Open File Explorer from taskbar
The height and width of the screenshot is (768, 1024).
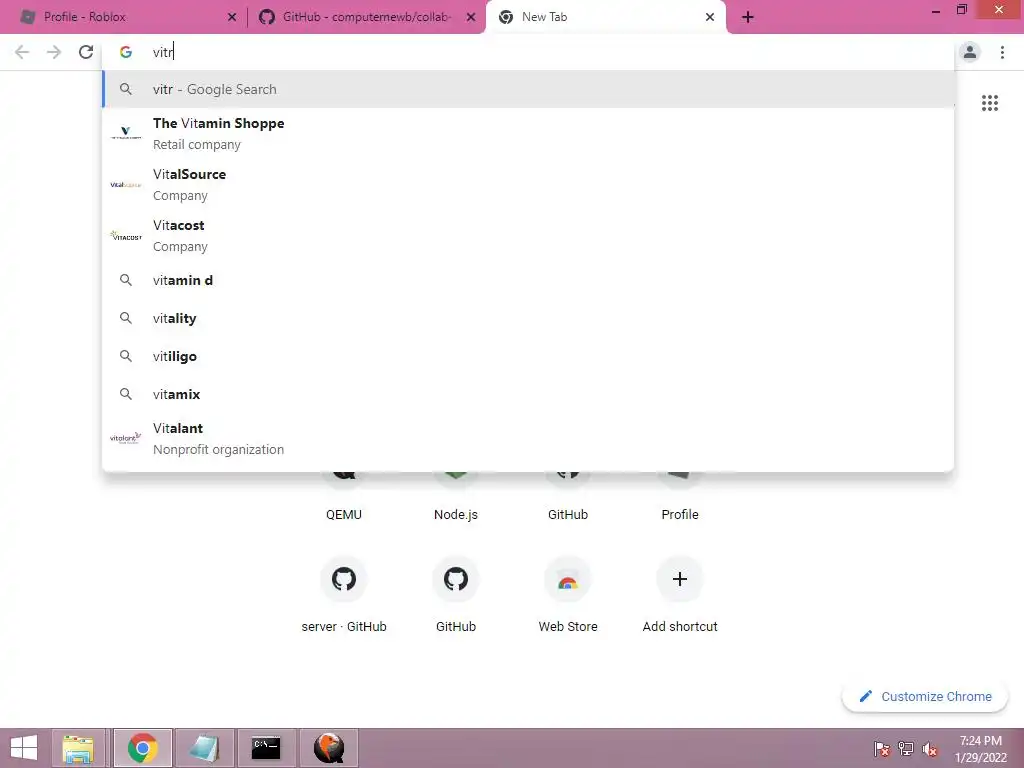tap(78, 748)
